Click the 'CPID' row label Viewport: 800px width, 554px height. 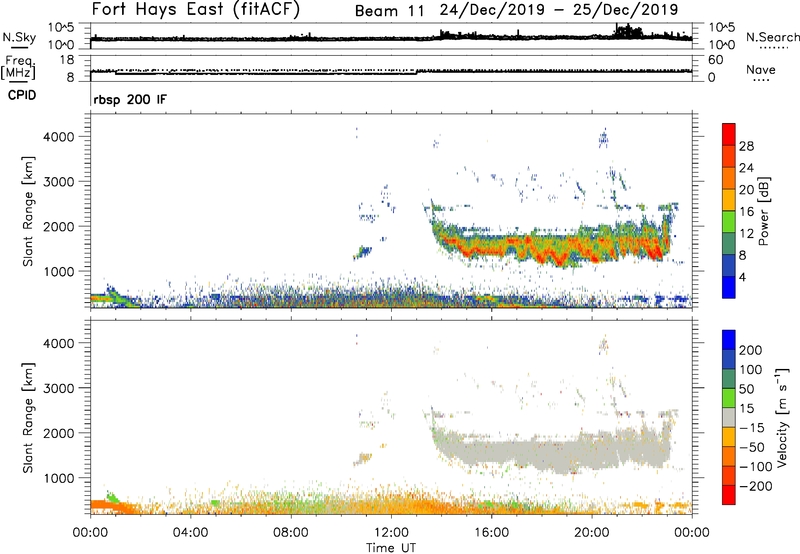(x=22, y=95)
